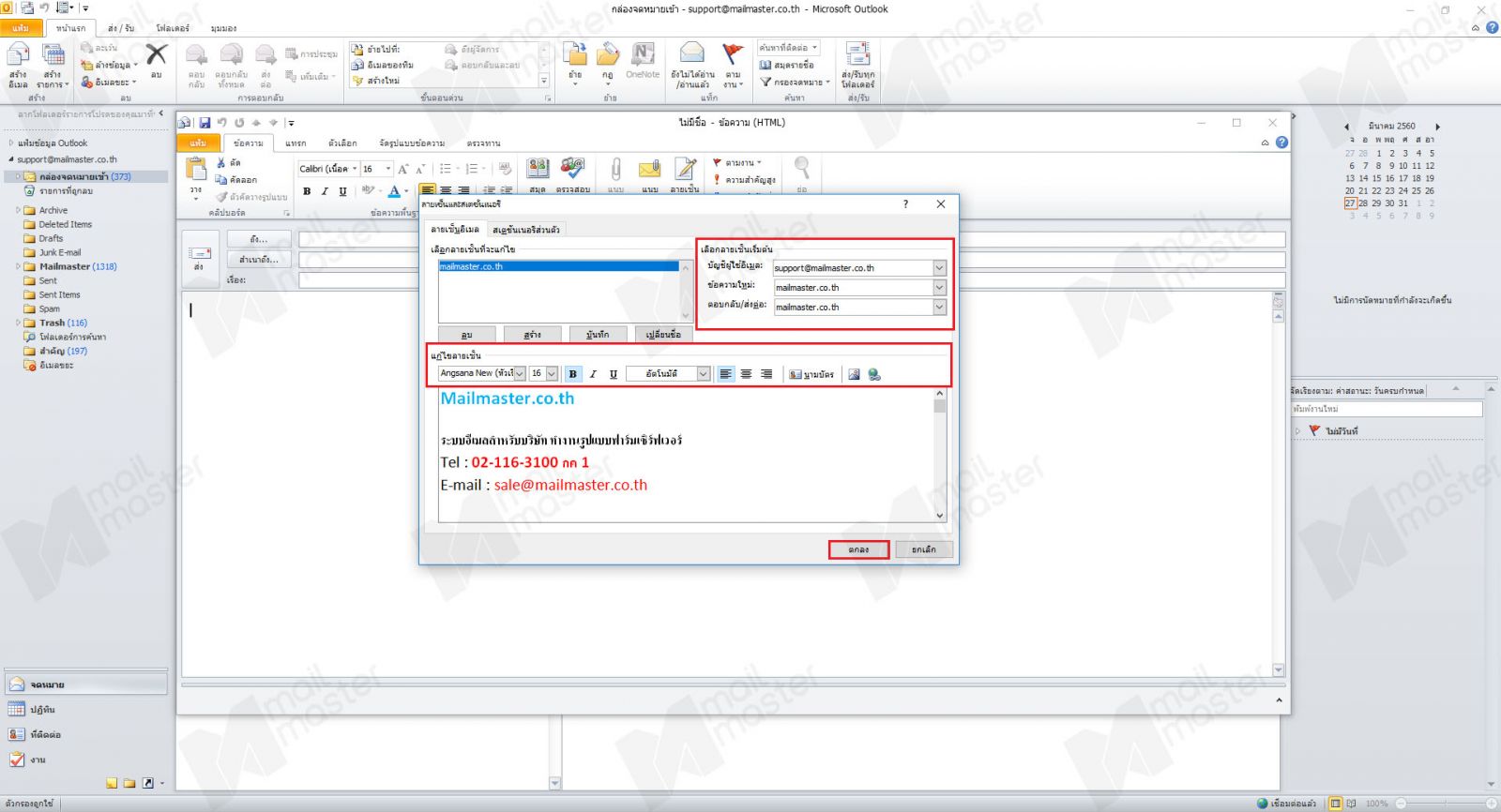
Task: Open the email account dropdown support@mailmaster.co.th
Action: pyautogui.click(x=940, y=268)
